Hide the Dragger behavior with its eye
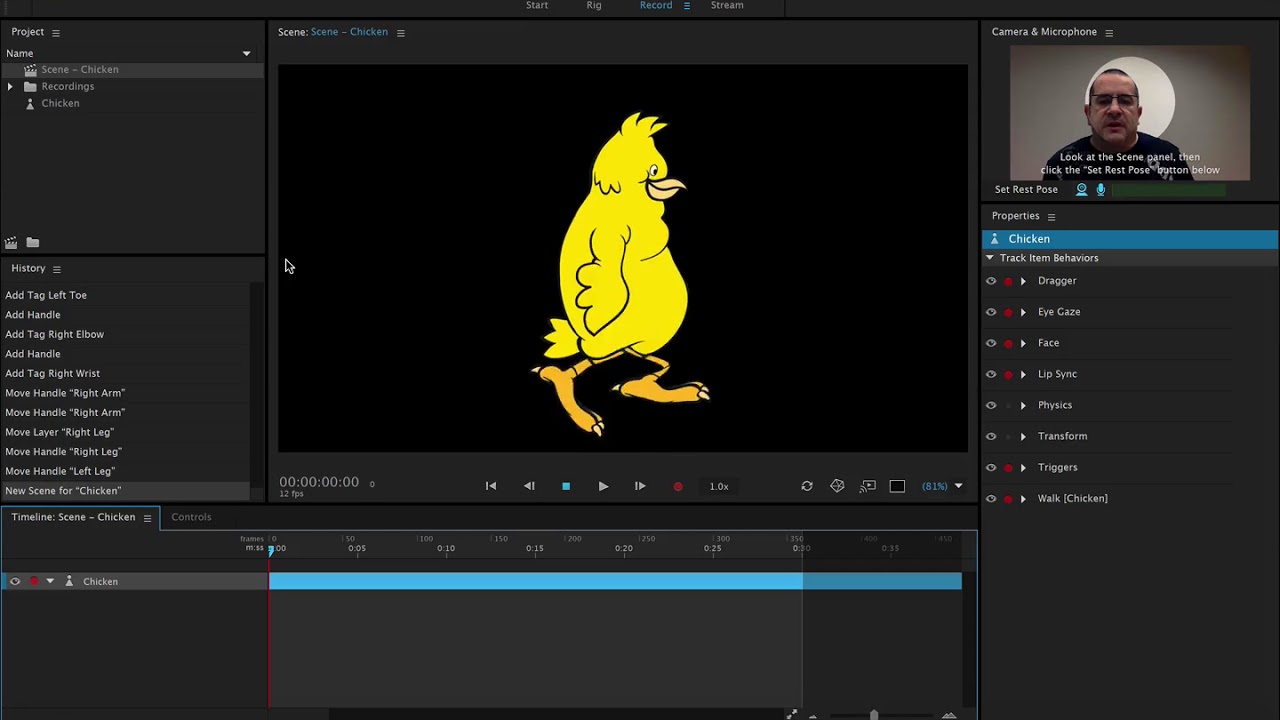Viewport: 1280px width, 720px height. (x=991, y=281)
